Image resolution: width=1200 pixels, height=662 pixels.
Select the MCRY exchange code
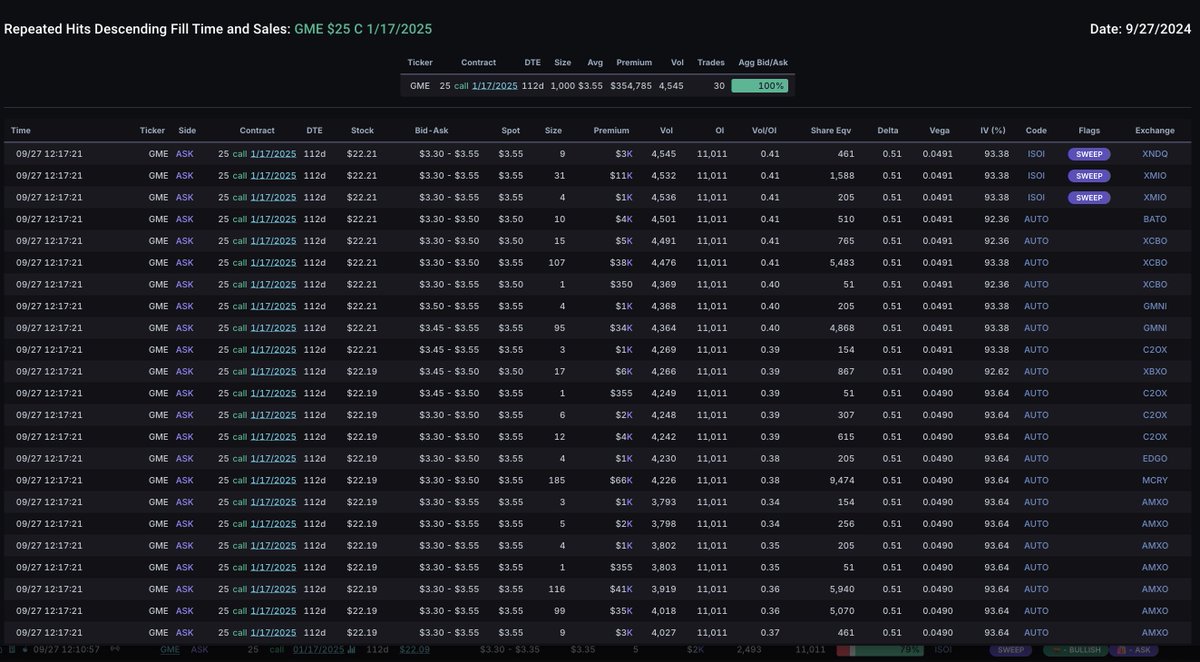[1155, 480]
